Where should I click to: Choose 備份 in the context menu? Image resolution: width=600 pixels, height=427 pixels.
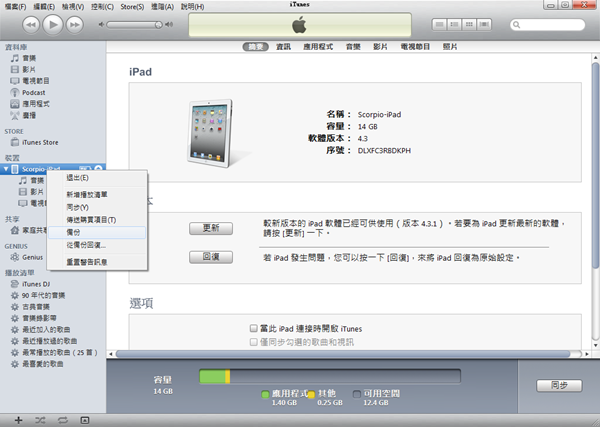[x=97, y=233]
